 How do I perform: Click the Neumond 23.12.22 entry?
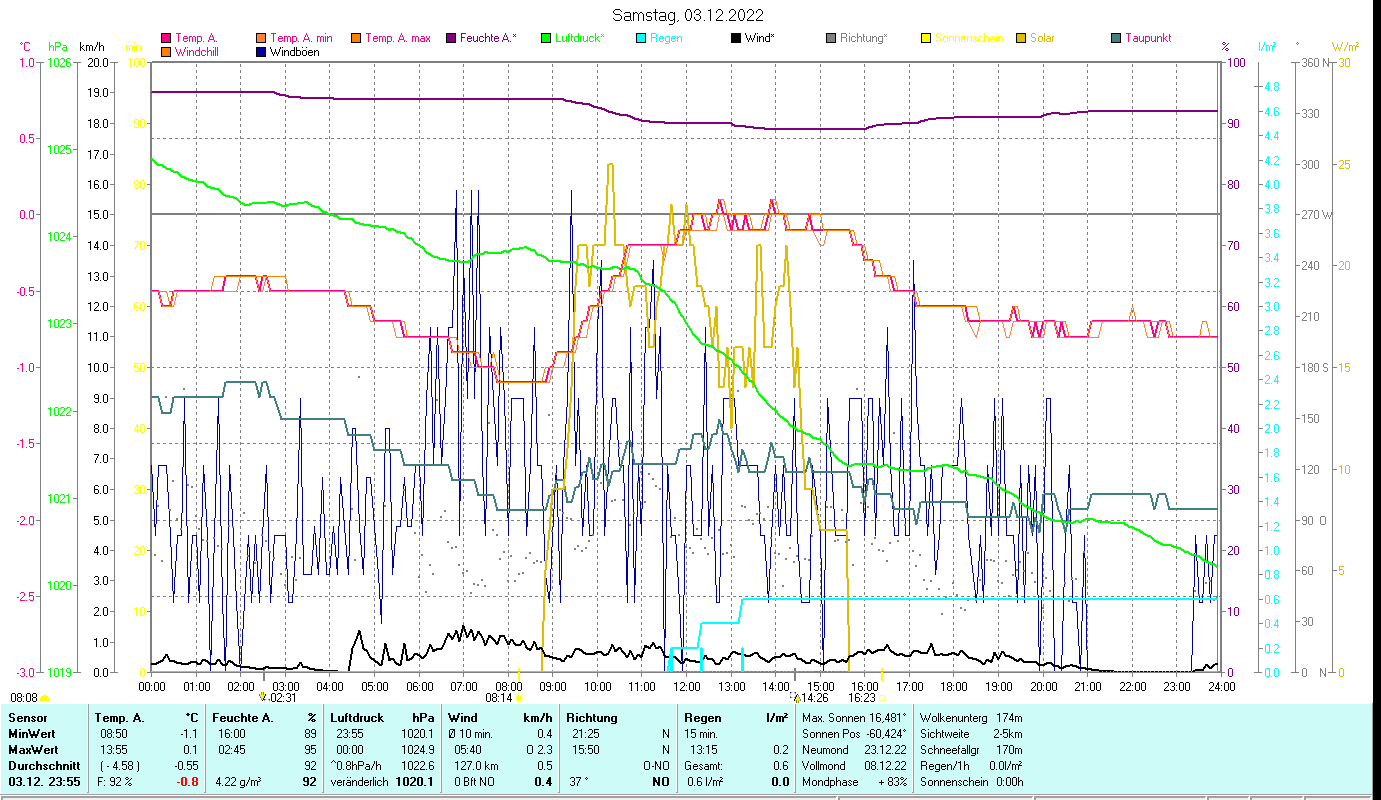click(x=854, y=750)
